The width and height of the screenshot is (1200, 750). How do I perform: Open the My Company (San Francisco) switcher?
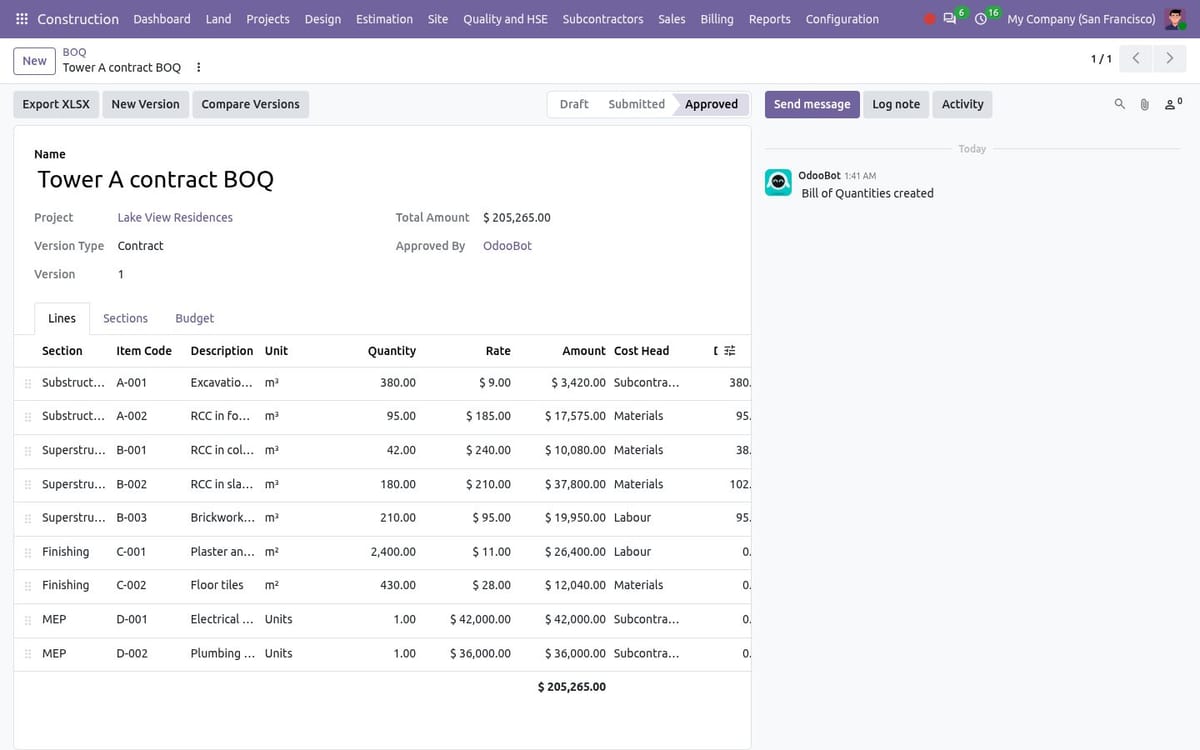(1081, 19)
